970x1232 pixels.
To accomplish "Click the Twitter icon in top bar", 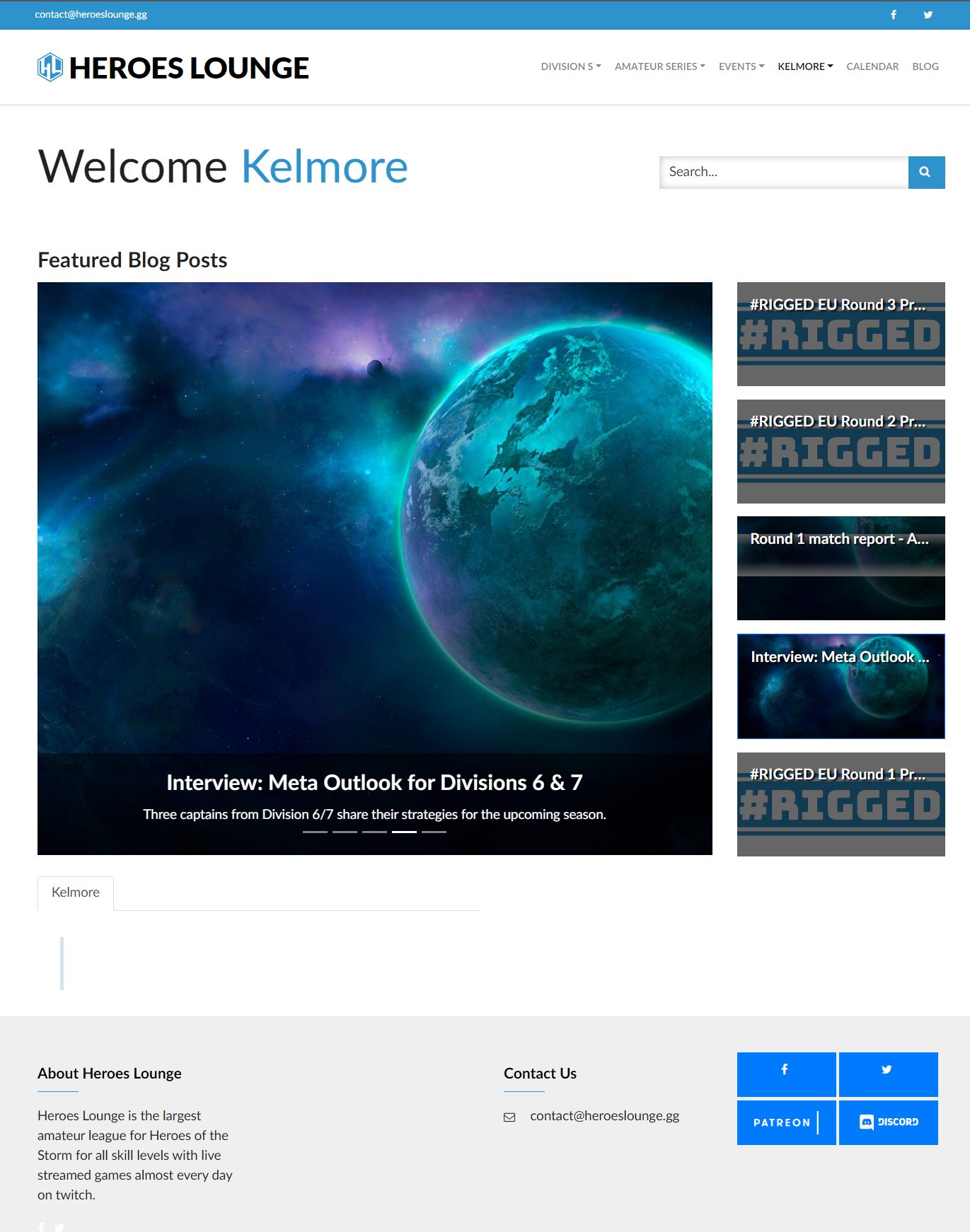I will (928, 15).
